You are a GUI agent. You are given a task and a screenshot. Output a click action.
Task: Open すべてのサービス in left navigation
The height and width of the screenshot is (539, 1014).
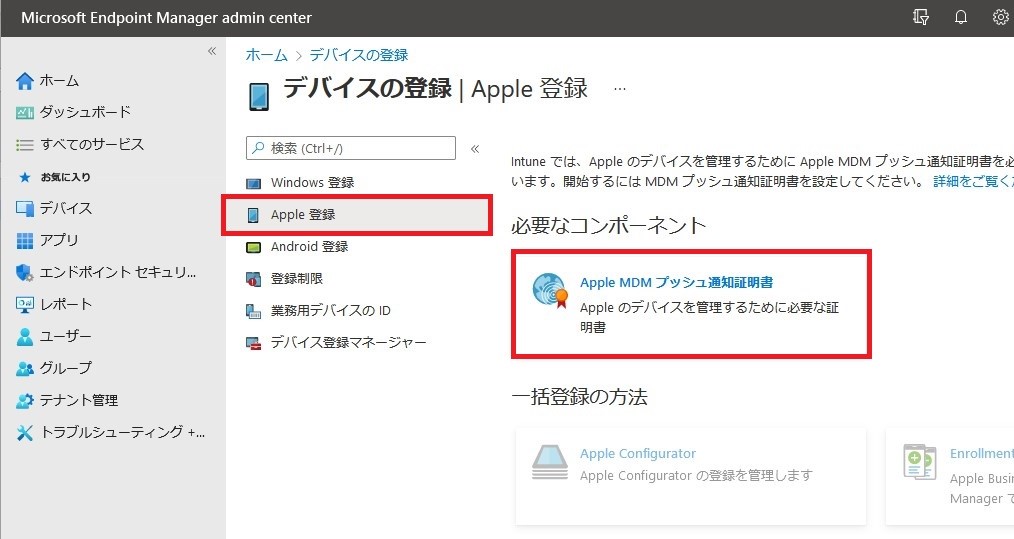tap(92, 144)
